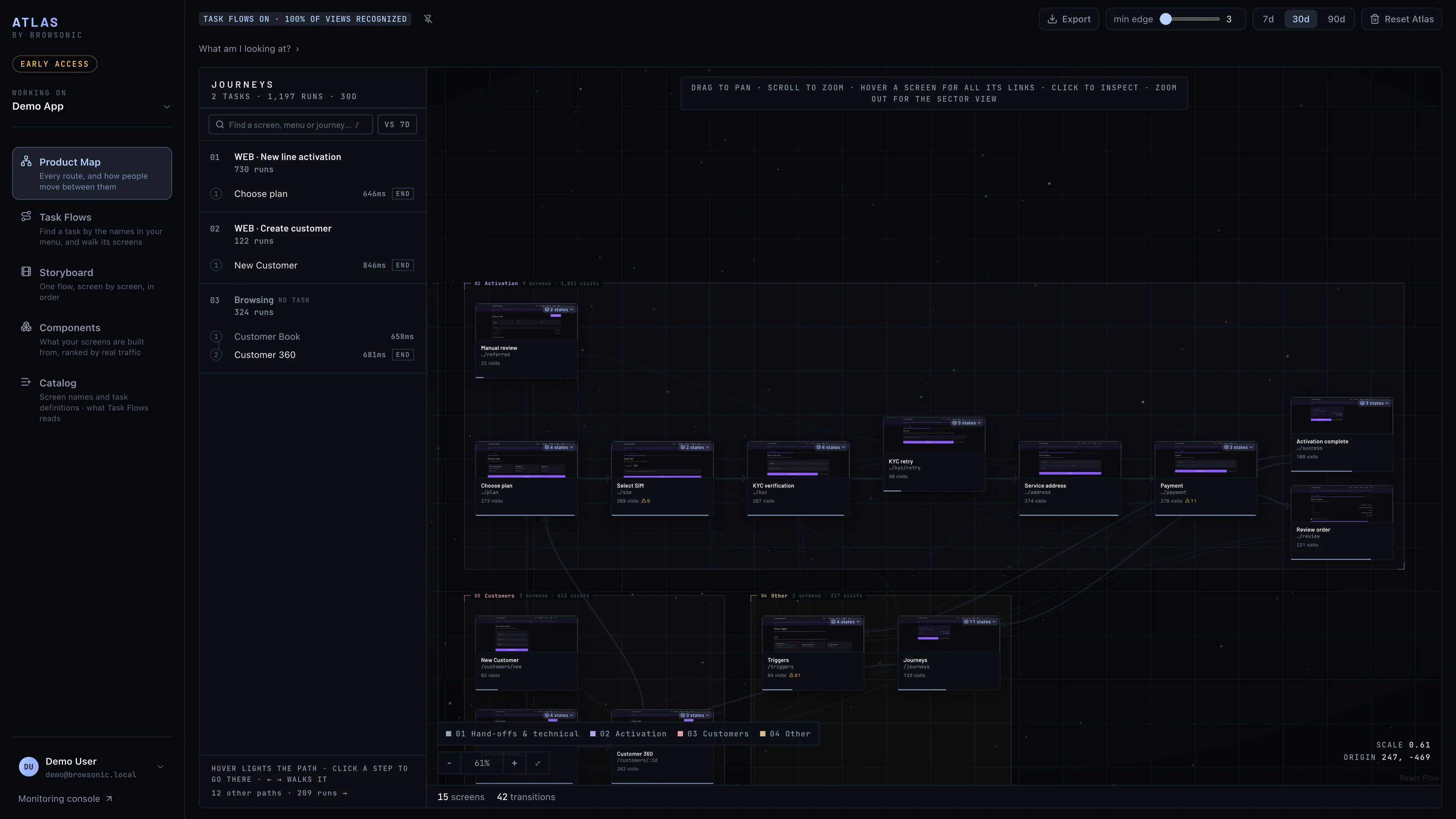Click the Task Flows sidebar icon
Screen dimensions: 1456x819
[26, 217]
